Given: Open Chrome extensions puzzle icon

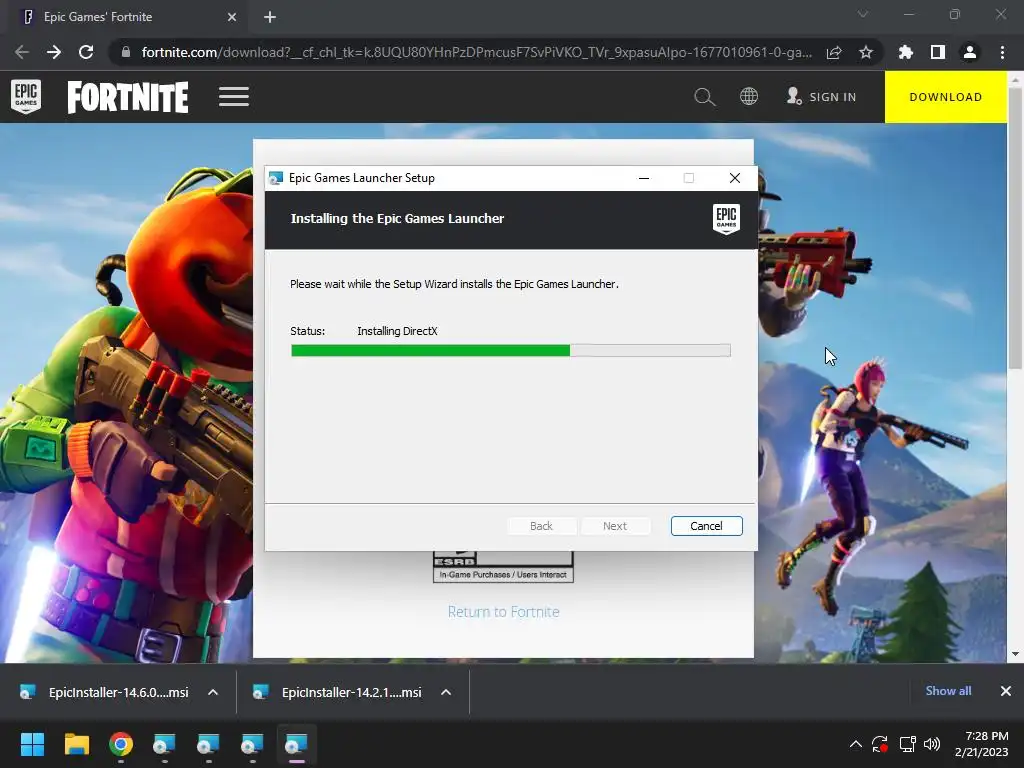Looking at the screenshot, I should (906, 52).
